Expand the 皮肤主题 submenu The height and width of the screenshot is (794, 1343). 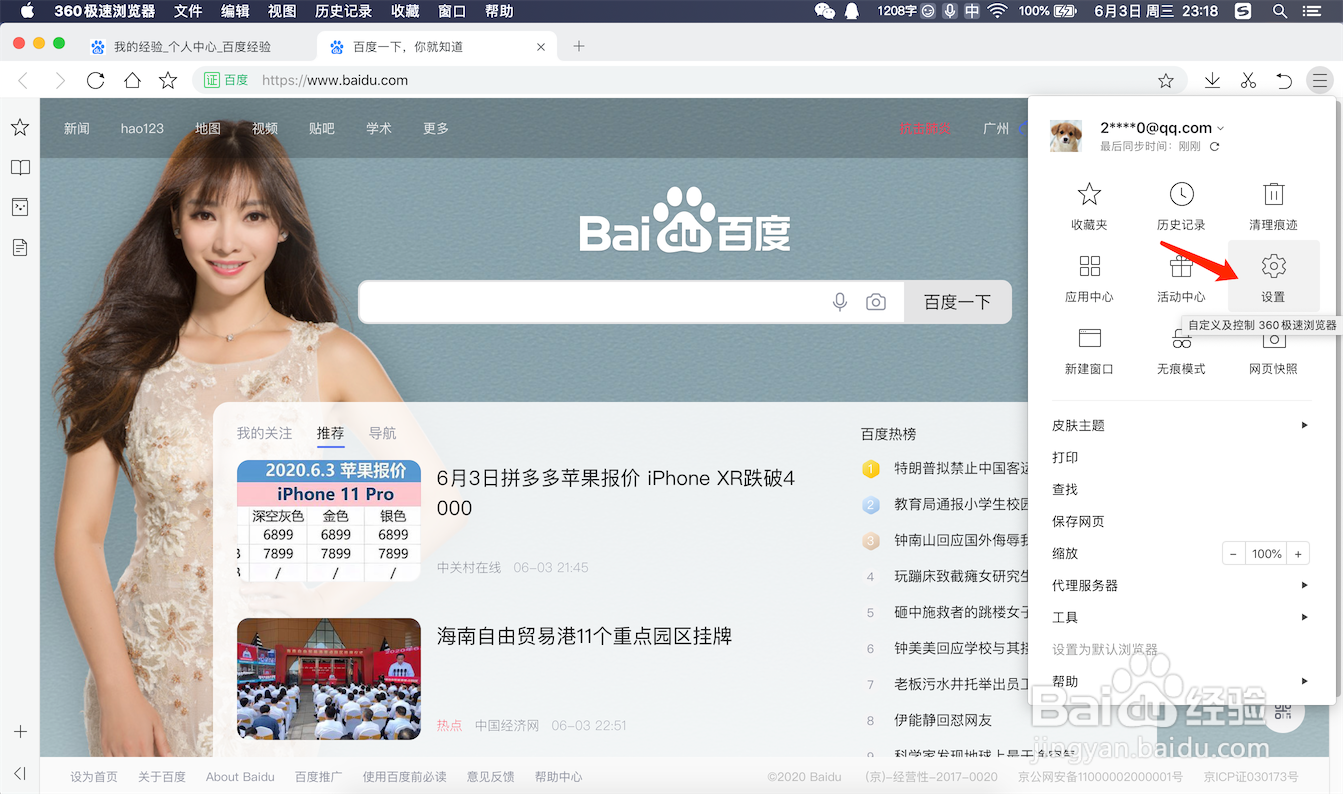pyautogui.click(x=1078, y=425)
